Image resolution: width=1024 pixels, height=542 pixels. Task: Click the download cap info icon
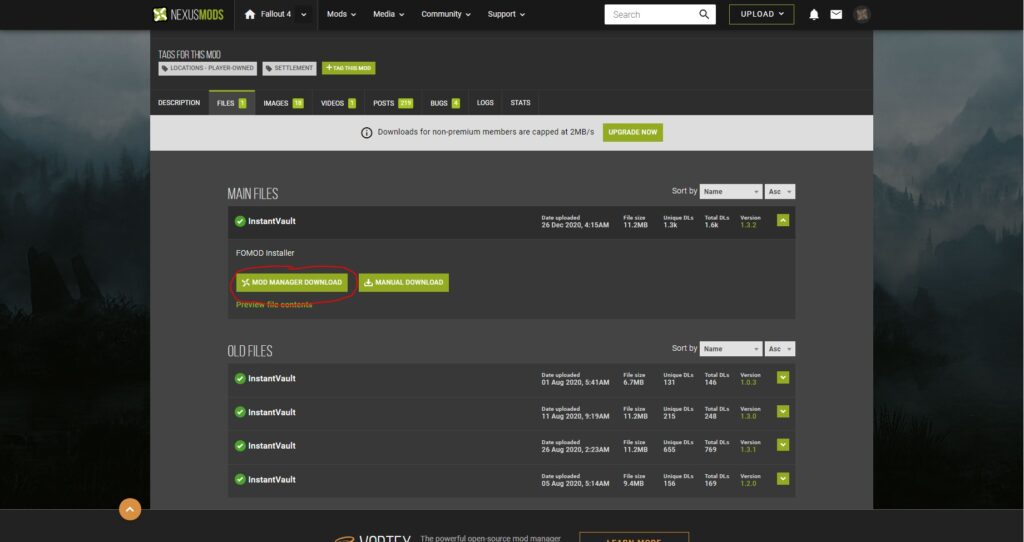point(366,133)
